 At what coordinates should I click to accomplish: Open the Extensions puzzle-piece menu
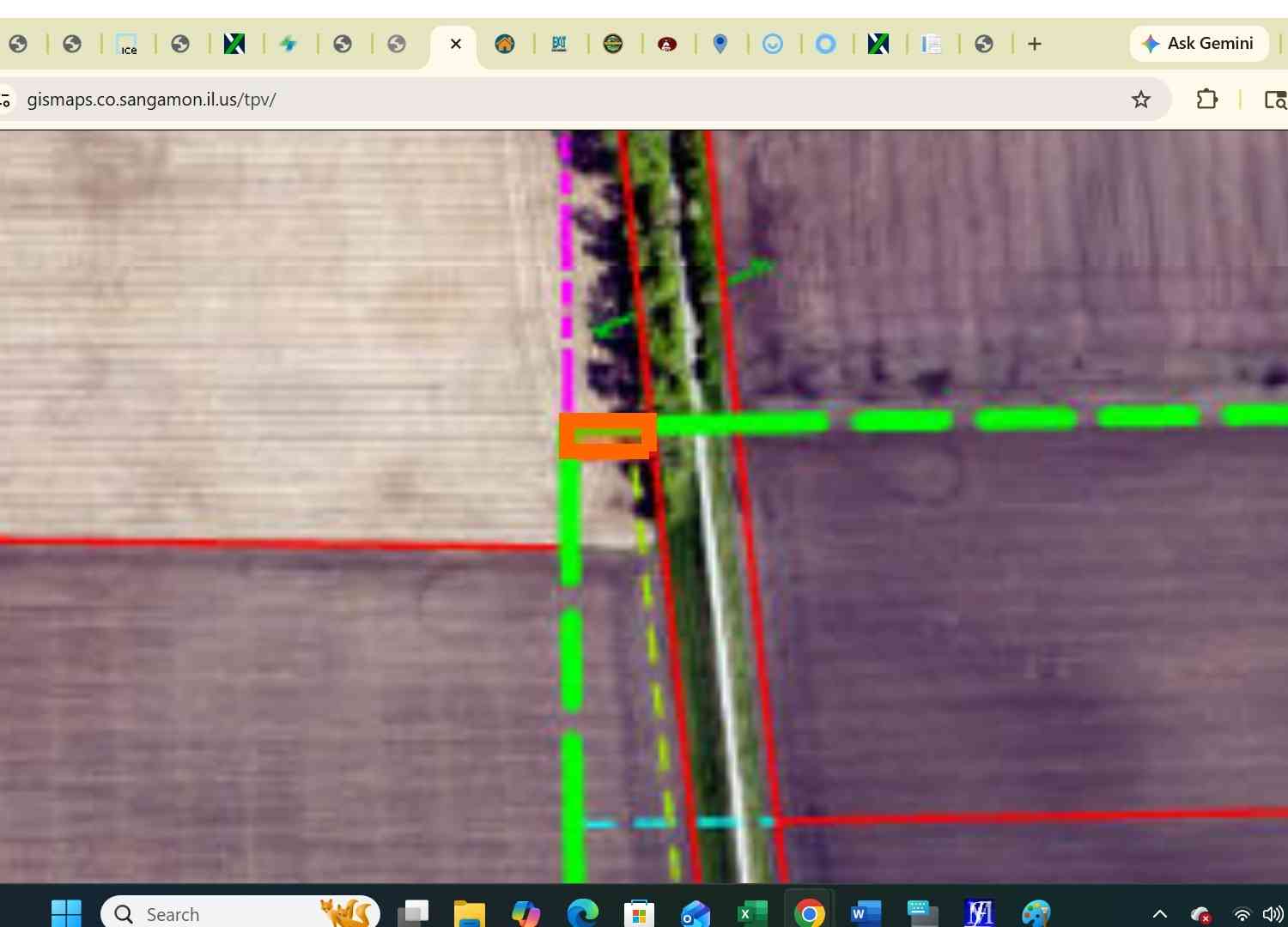1206,100
